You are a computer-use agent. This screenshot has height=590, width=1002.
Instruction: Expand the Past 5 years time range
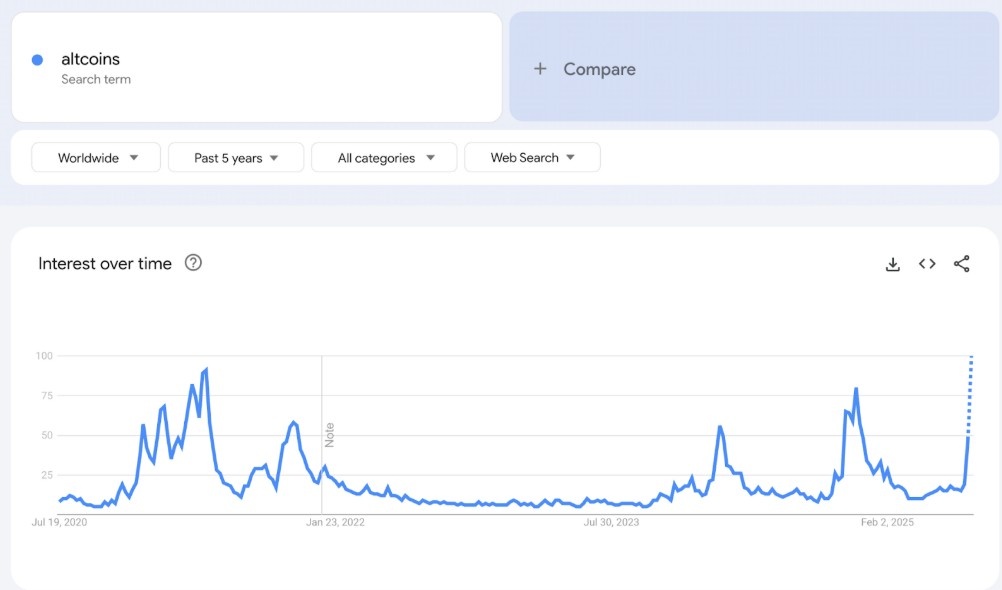click(235, 158)
